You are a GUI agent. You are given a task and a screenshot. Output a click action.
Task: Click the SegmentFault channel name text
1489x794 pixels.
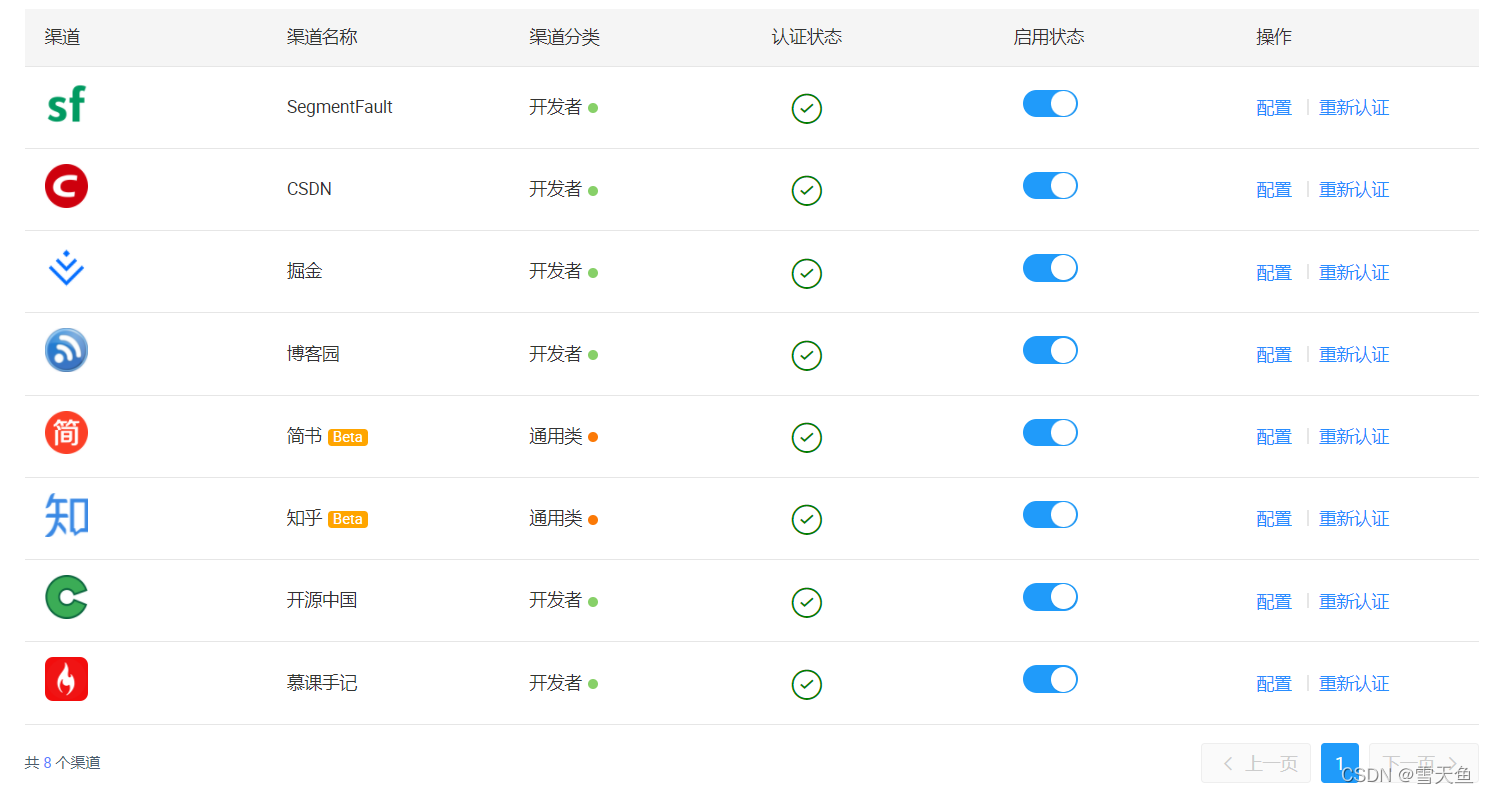click(340, 107)
